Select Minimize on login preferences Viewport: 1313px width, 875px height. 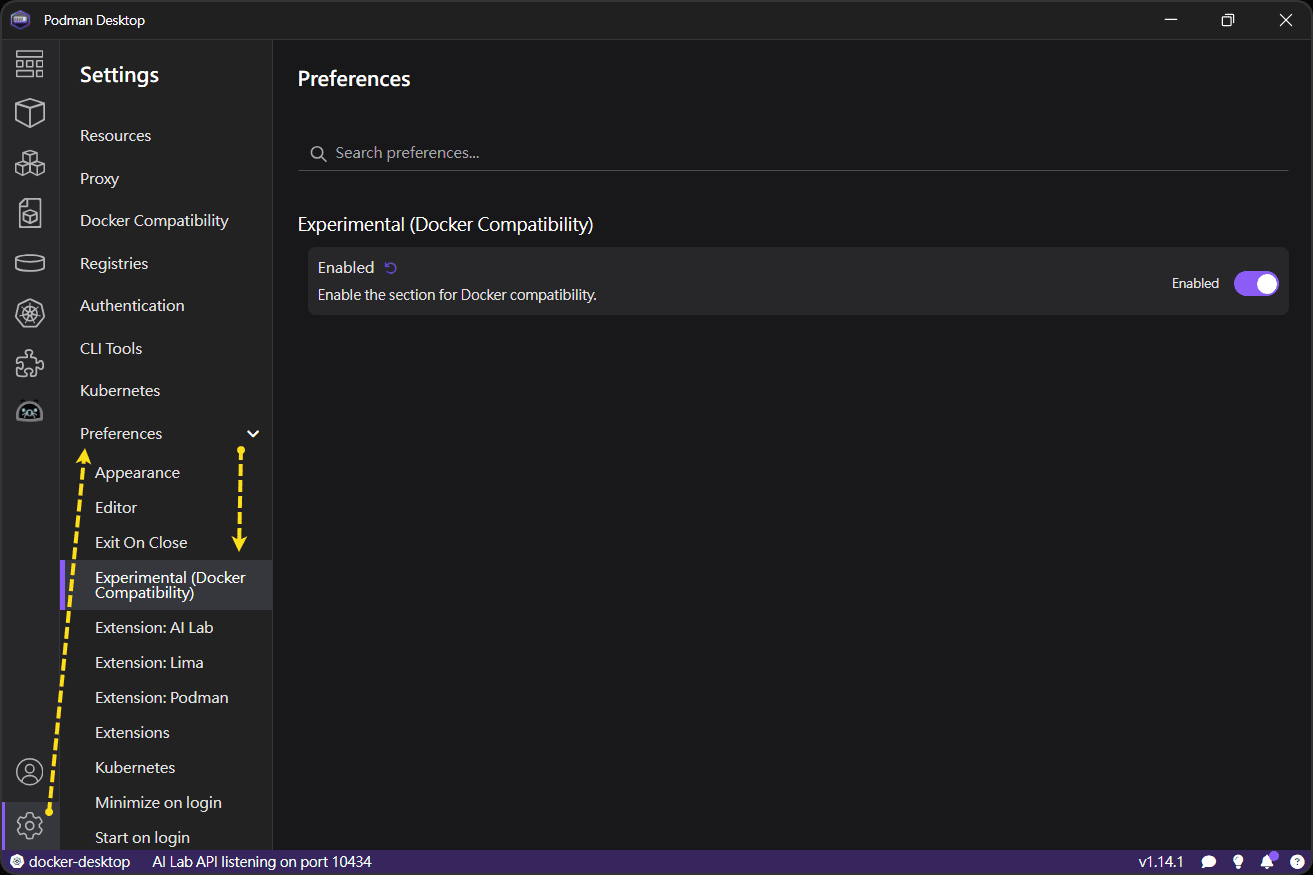(x=158, y=803)
